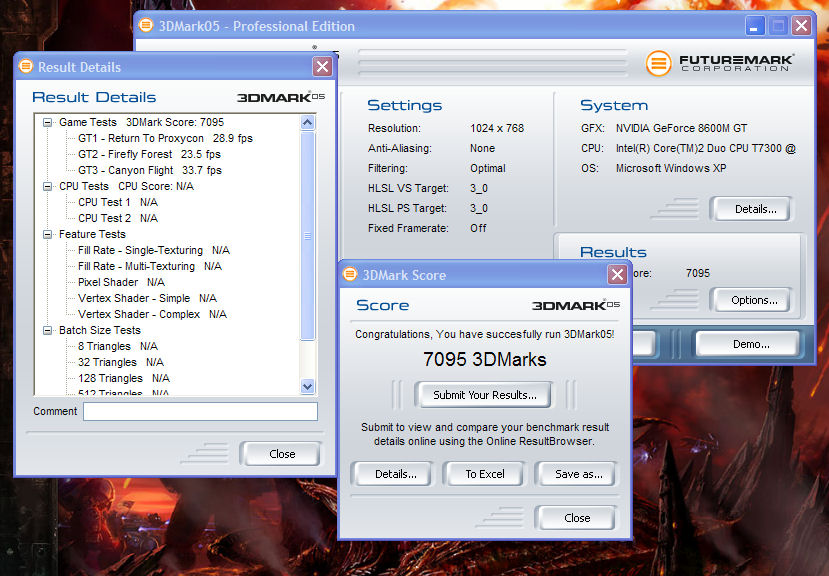Select Pixel Shader row
This screenshot has height=576, width=829.
(x=121, y=282)
